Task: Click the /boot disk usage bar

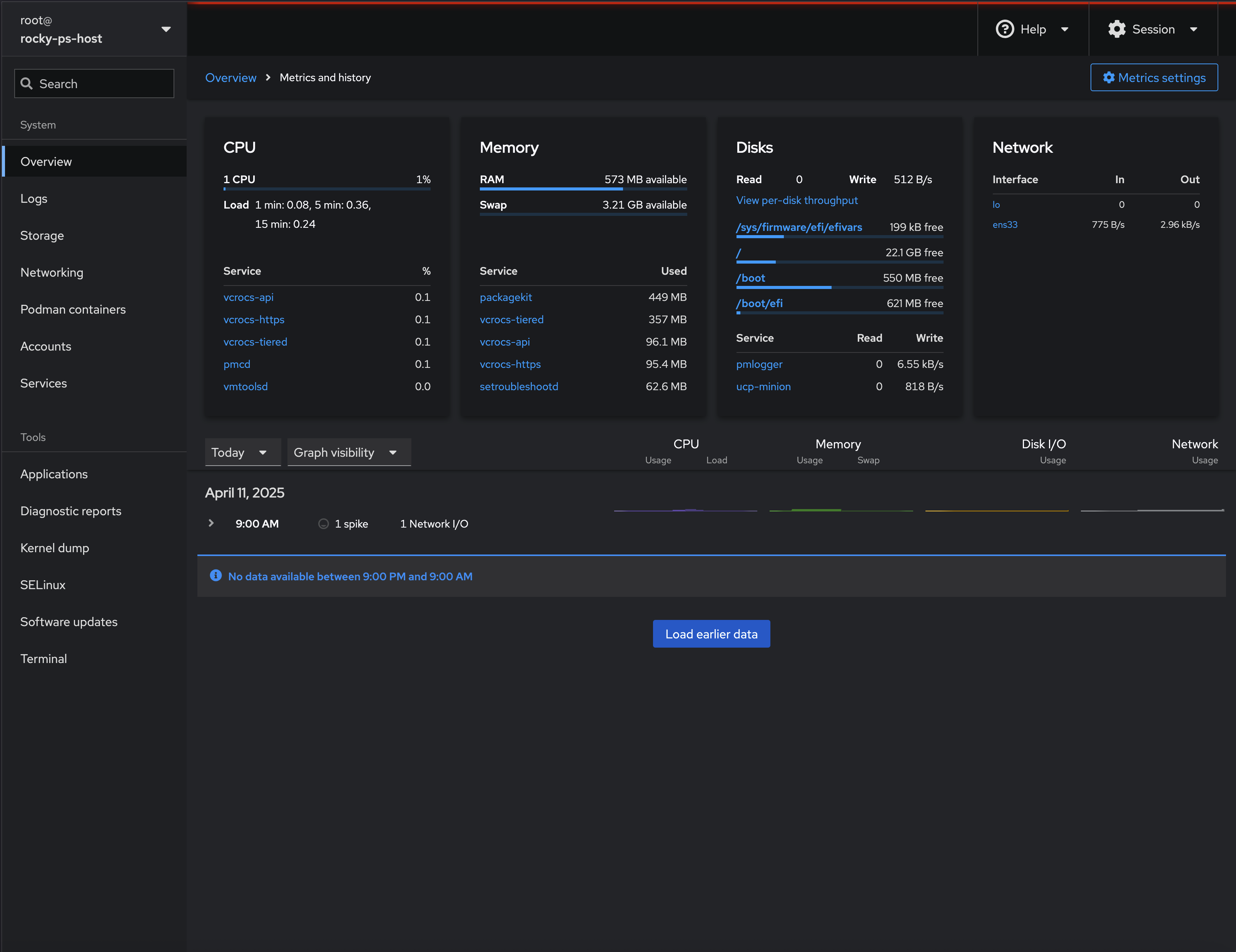Action: pyautogui.click(x=839, y=287)
